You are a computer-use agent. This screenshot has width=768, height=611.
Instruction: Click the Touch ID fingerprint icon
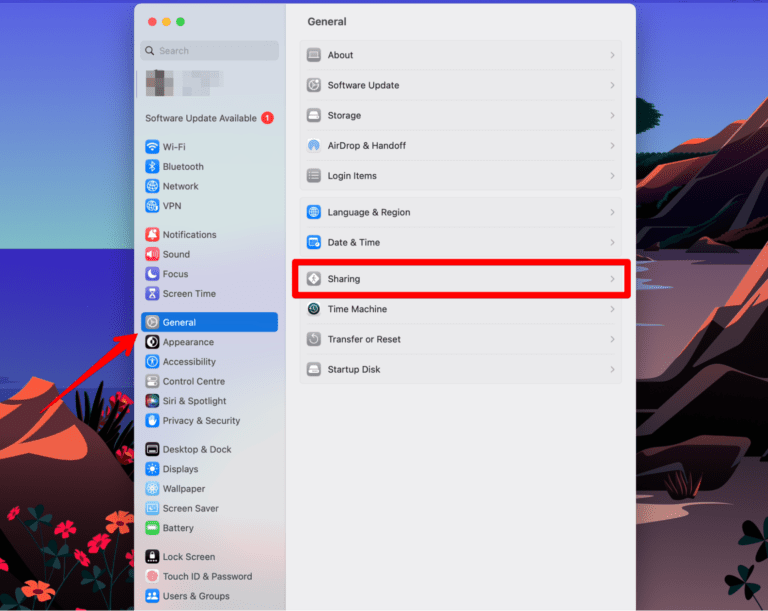(x=152, y=576)
